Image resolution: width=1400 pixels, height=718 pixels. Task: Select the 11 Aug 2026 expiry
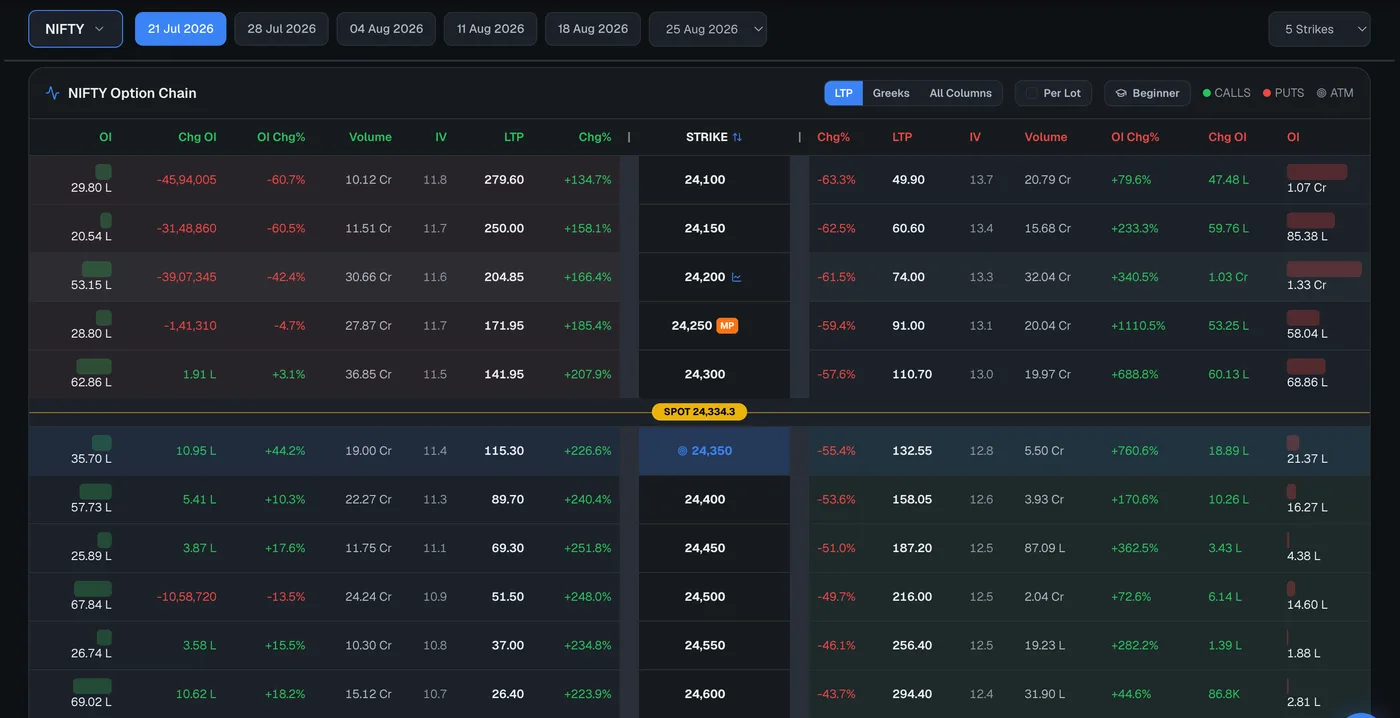pyautogui.click(x=490, y=29)
